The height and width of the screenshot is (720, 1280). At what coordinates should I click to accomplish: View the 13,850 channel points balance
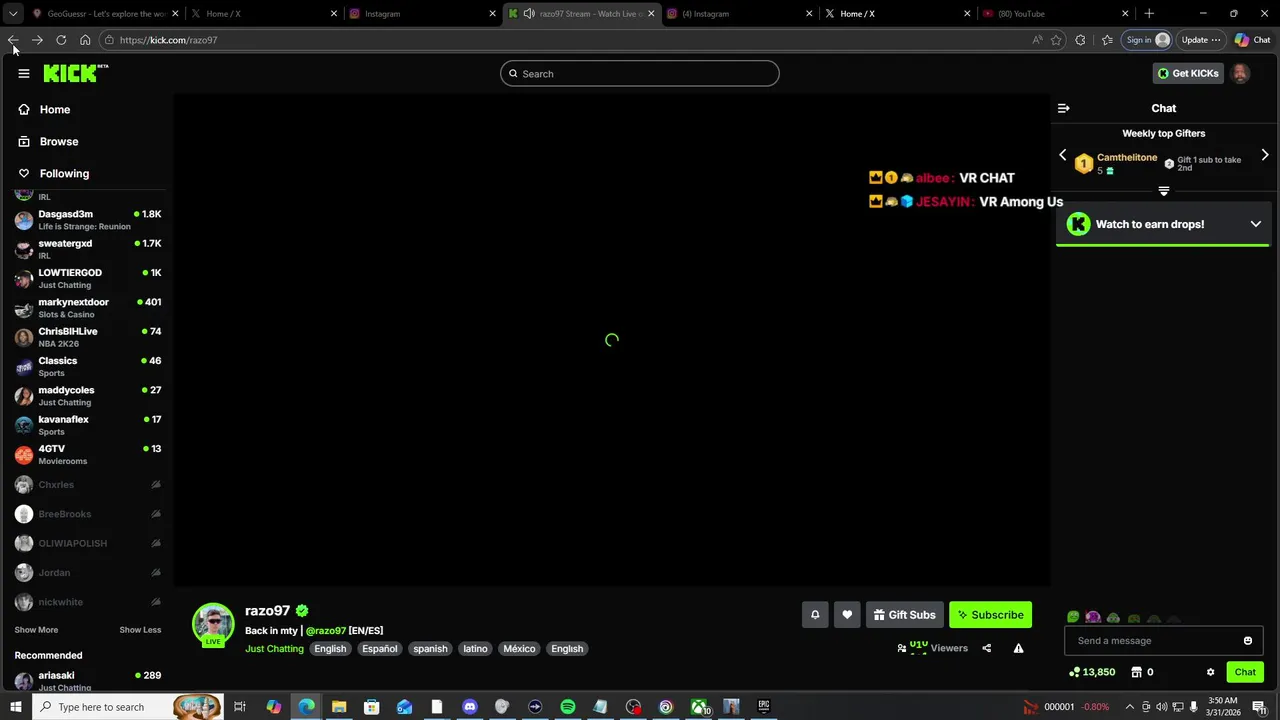1092,672
